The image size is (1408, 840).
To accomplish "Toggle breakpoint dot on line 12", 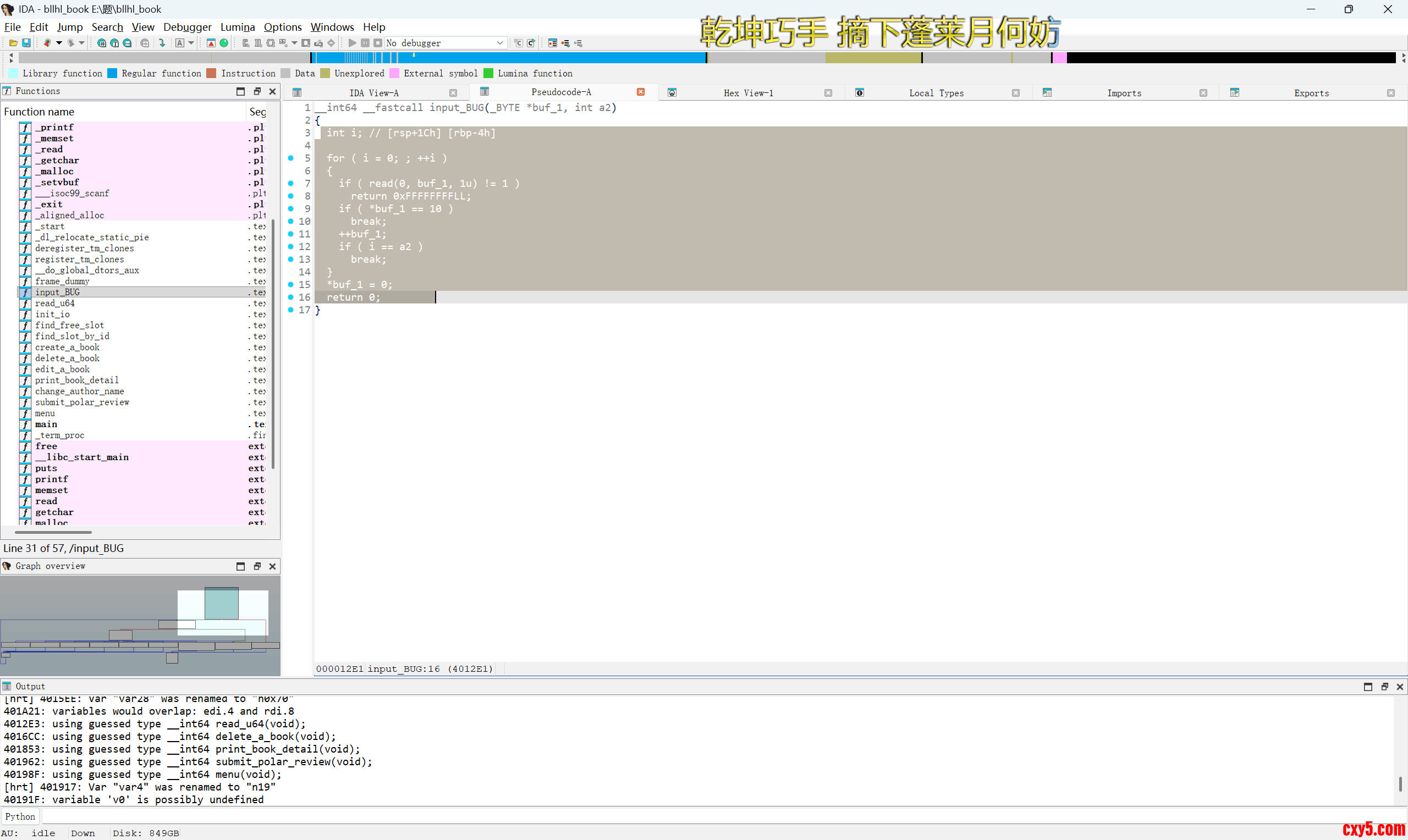I will [x=291, y=247].
